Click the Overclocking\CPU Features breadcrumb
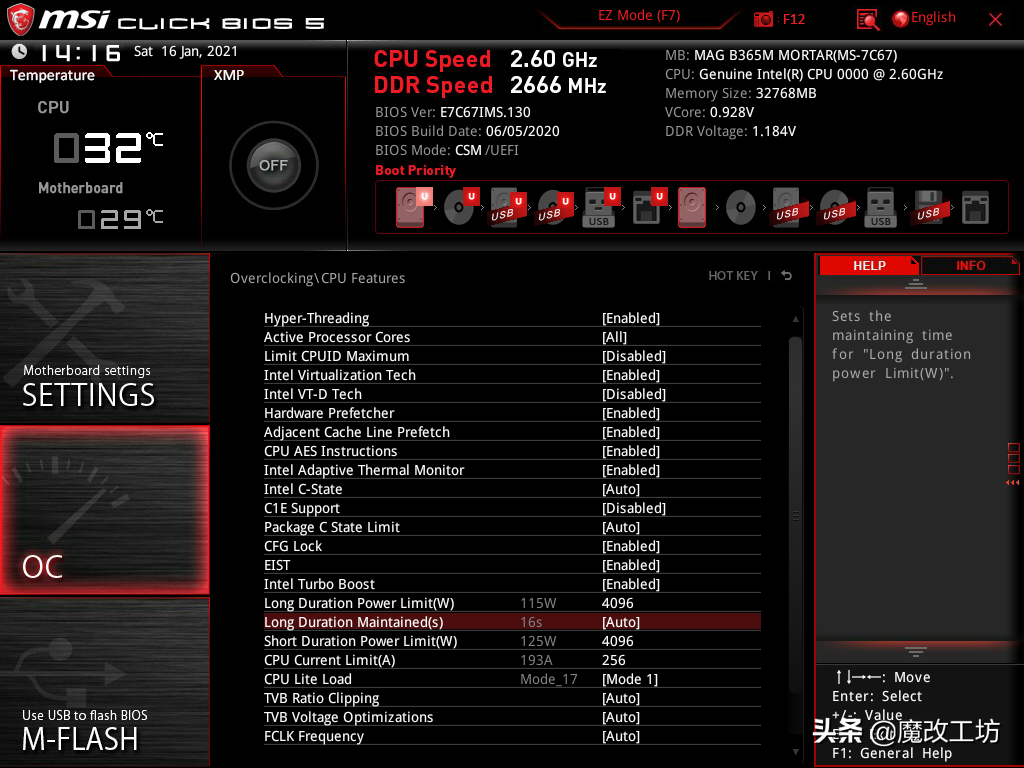 pos(317,278)
